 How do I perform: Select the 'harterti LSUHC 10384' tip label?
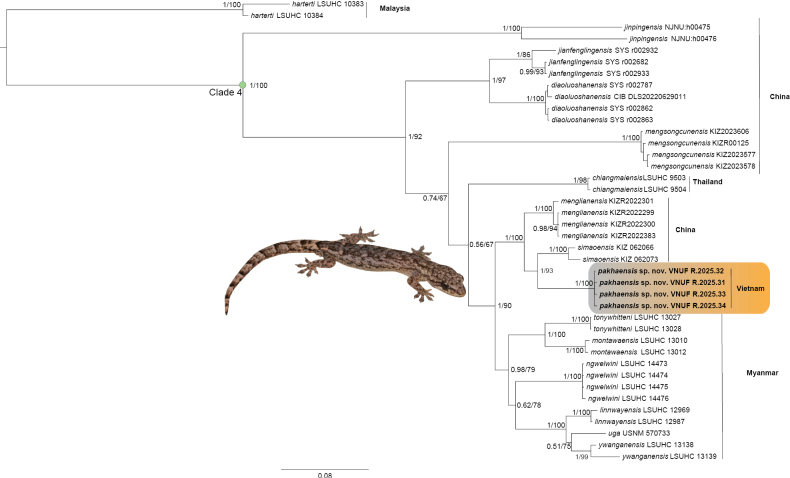coord(287,16)
